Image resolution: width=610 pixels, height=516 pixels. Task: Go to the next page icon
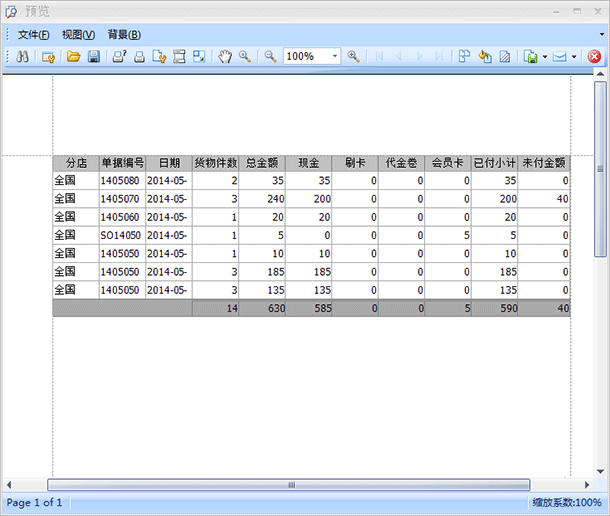click(419, 57)
